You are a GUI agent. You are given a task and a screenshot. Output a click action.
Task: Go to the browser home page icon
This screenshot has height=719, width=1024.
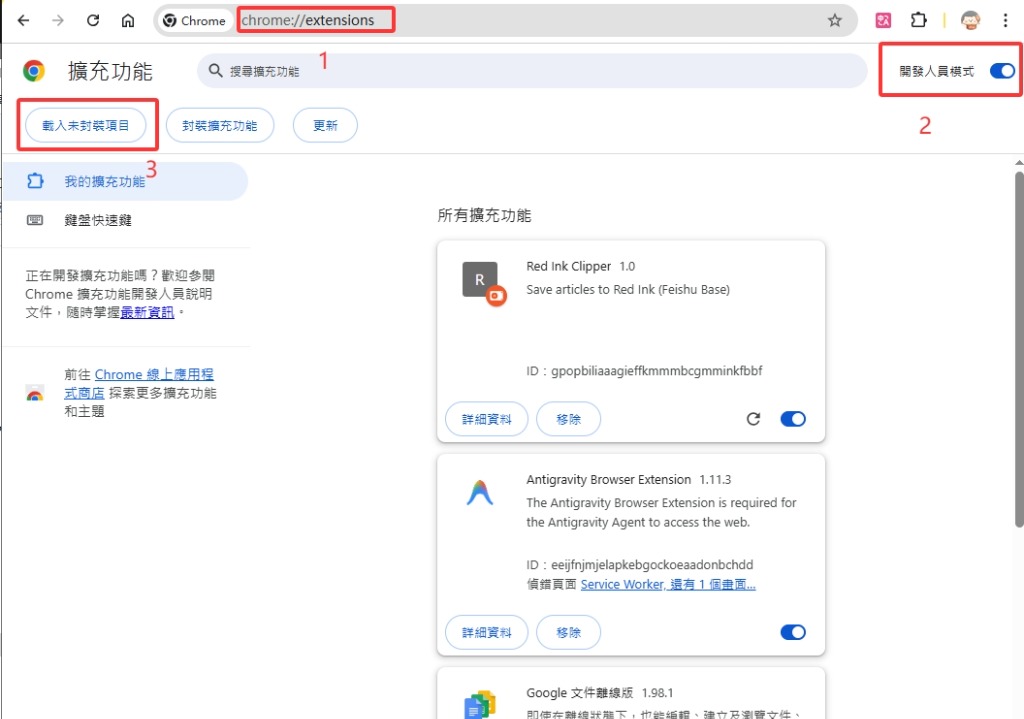(x=128, y=21)
